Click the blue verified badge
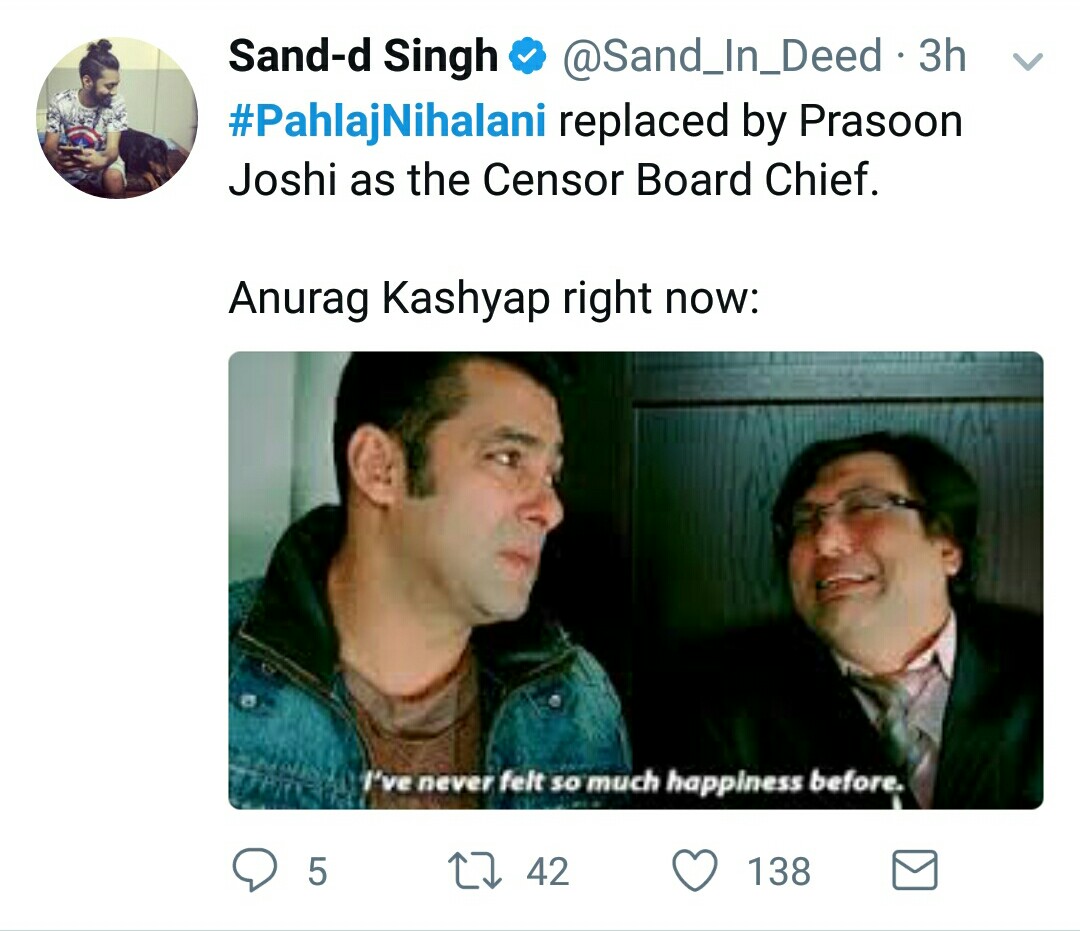 tap(526, 58)
